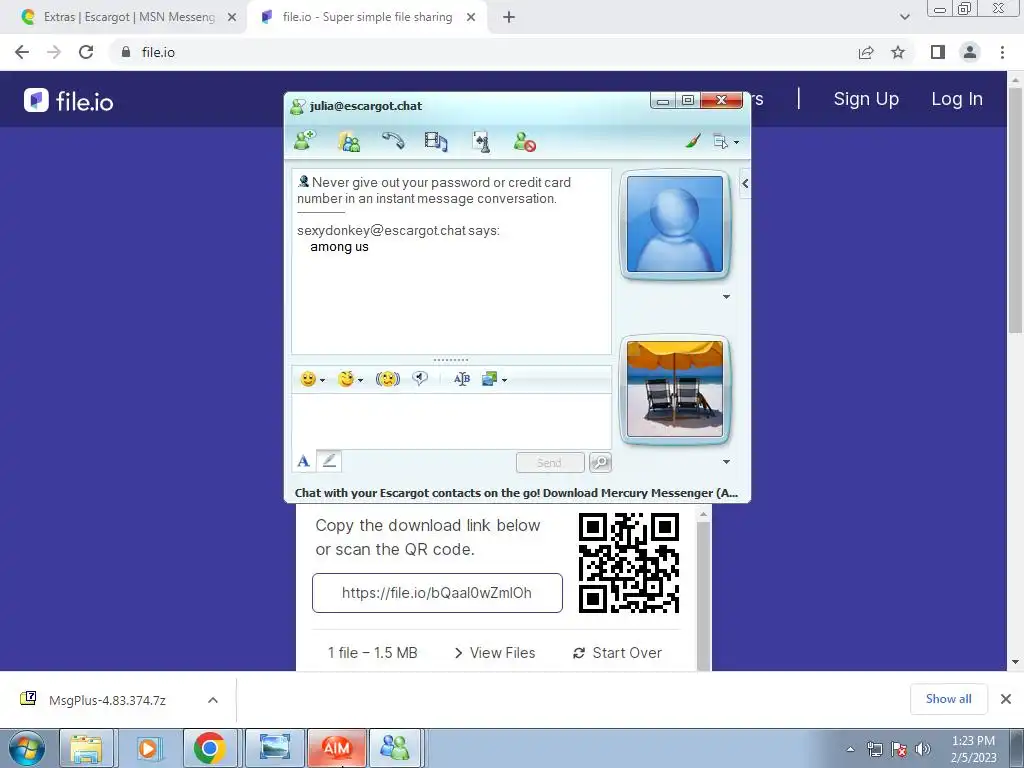
Task: Block this contact icon
Action: click(x=524, y=142)
